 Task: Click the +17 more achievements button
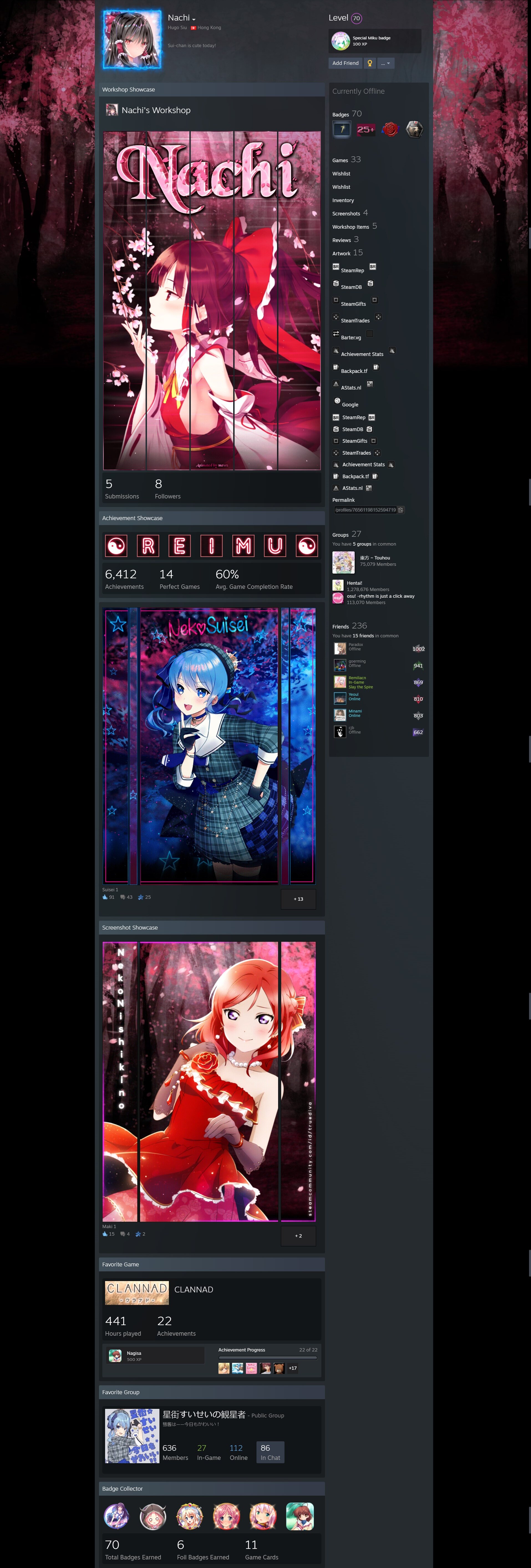point(293,1368)
